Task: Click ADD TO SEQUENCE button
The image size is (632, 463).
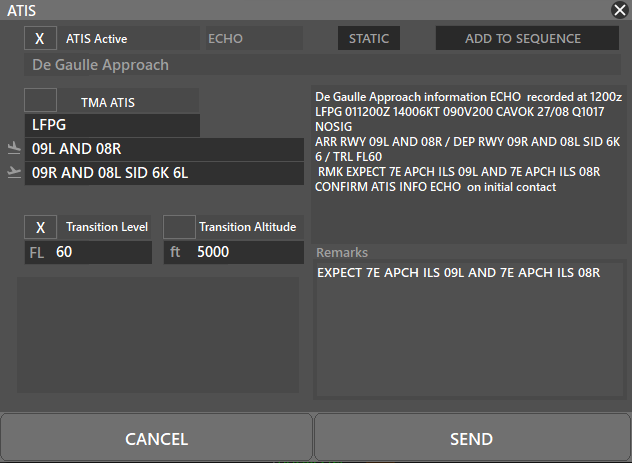Action: [527, 38]
